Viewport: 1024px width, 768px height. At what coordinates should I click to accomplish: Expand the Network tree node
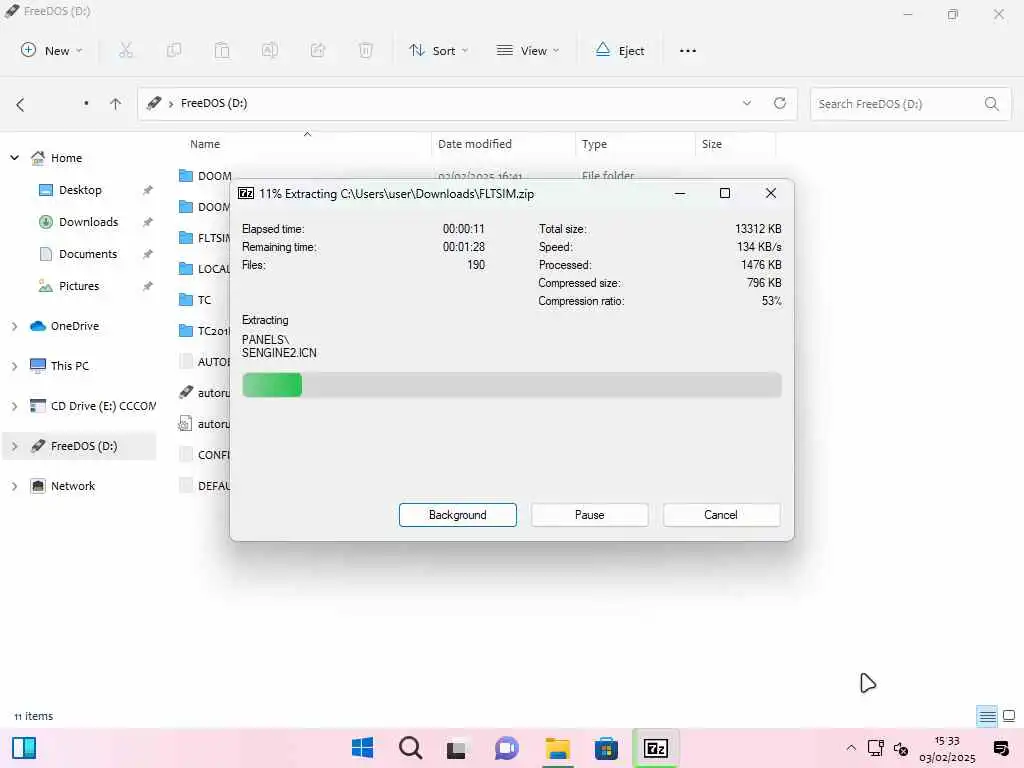(14, 487)
